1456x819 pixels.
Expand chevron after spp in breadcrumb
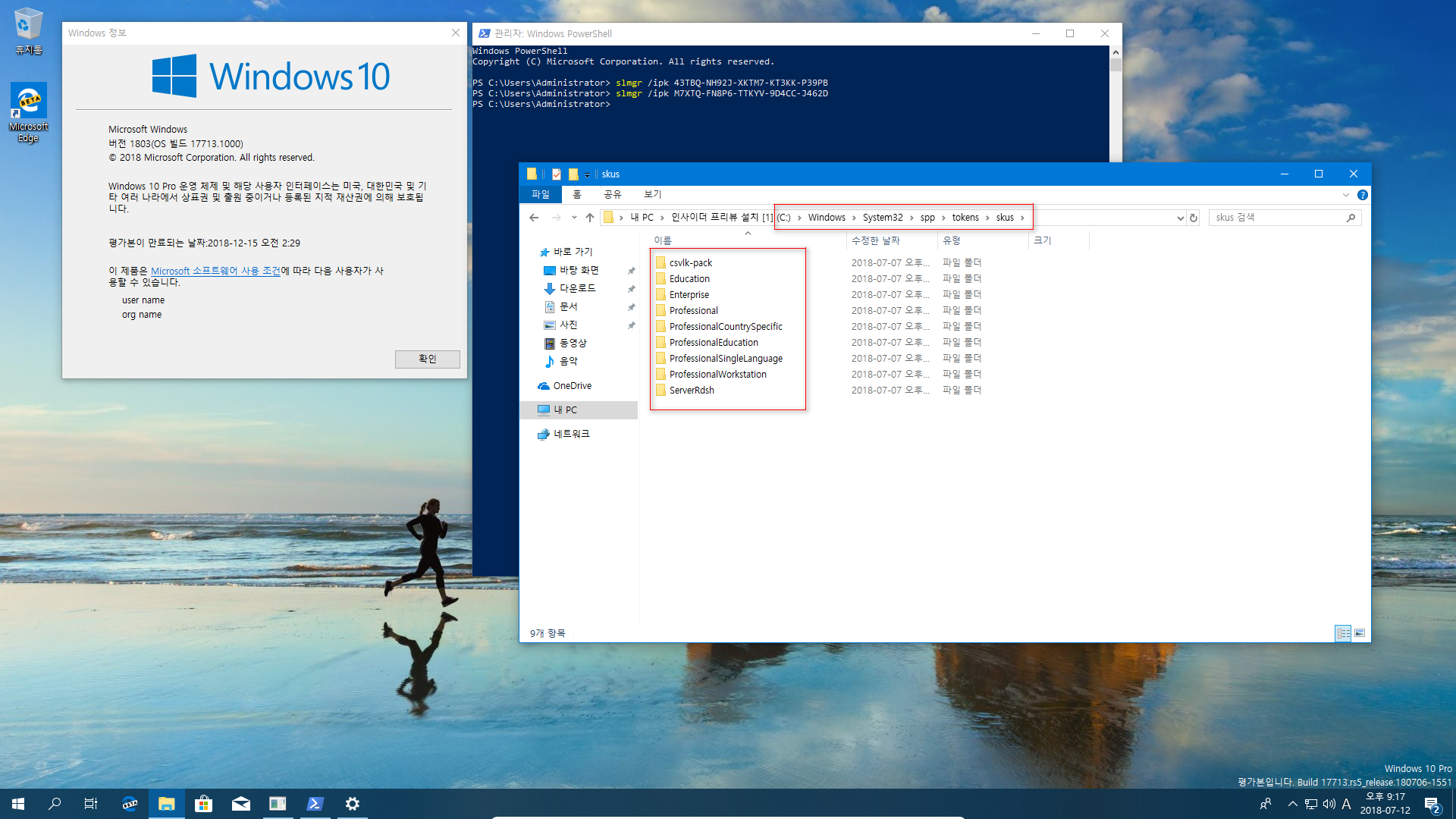click(x=943, y=218)
